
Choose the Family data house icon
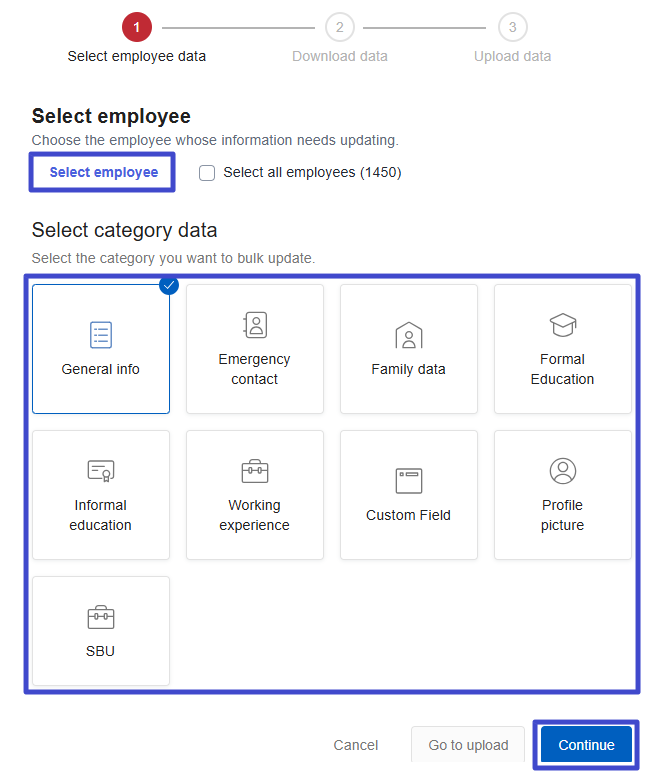pyautogui.click(x=408, y=335)
